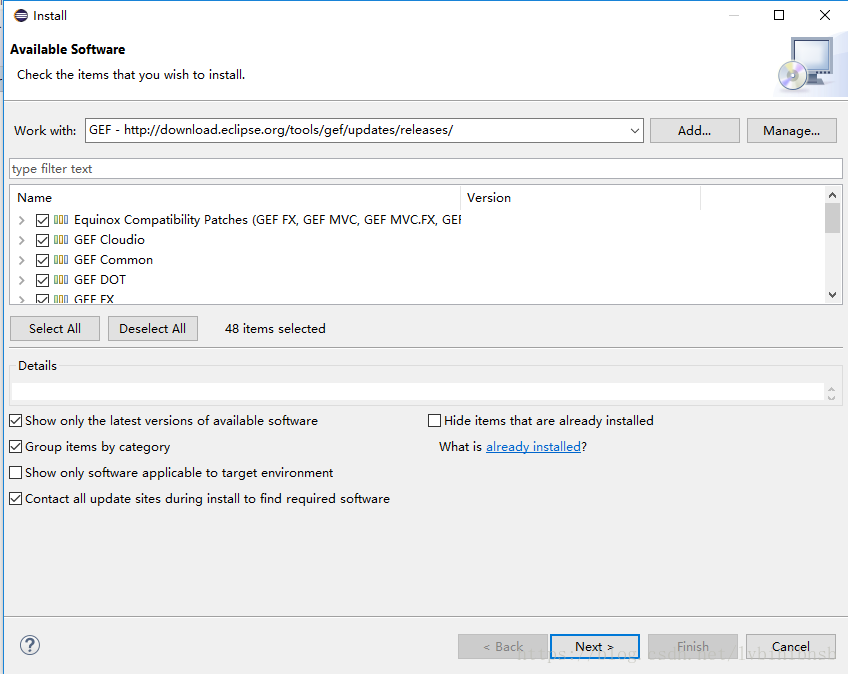Image resolution: width=848 pixels, height=674 pixels.
Task: Click the software list scroll down arrow
Action: point(832,295)
